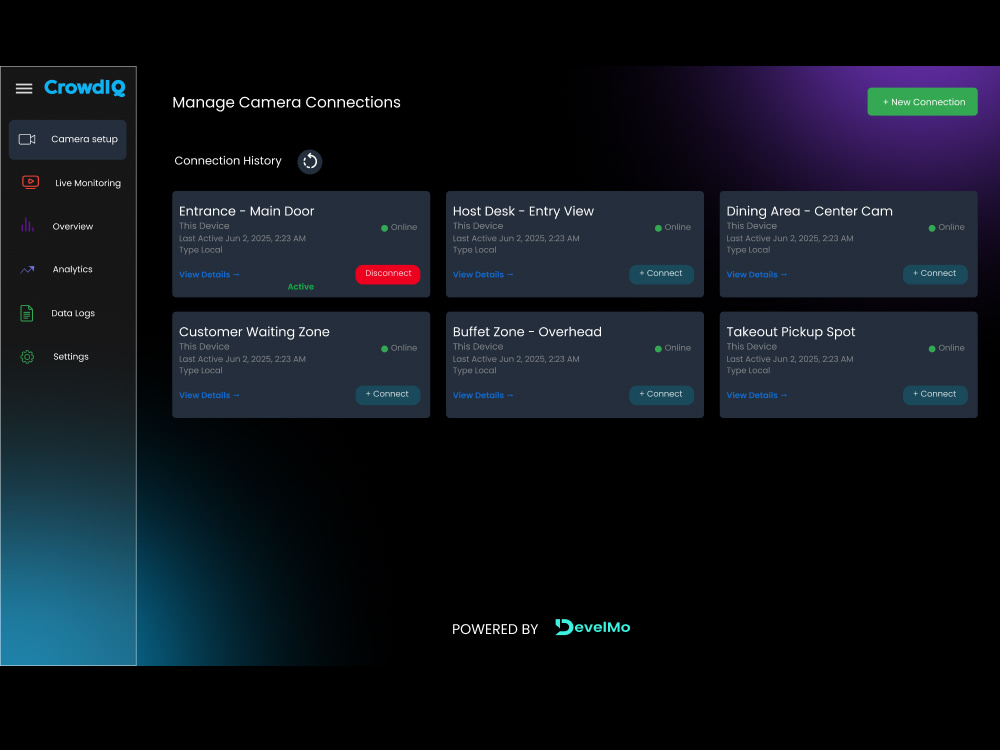Click This Device on Buffet Zone card
Image resolution: width=1000 pixels, height=750 pixels.
point(478,347)
